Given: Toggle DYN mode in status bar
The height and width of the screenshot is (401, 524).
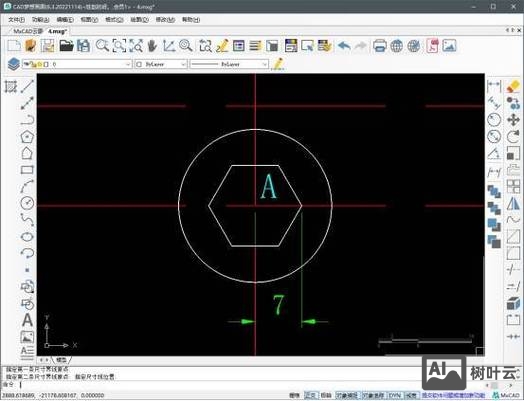Looking at the screenshot, I should 395,395.
